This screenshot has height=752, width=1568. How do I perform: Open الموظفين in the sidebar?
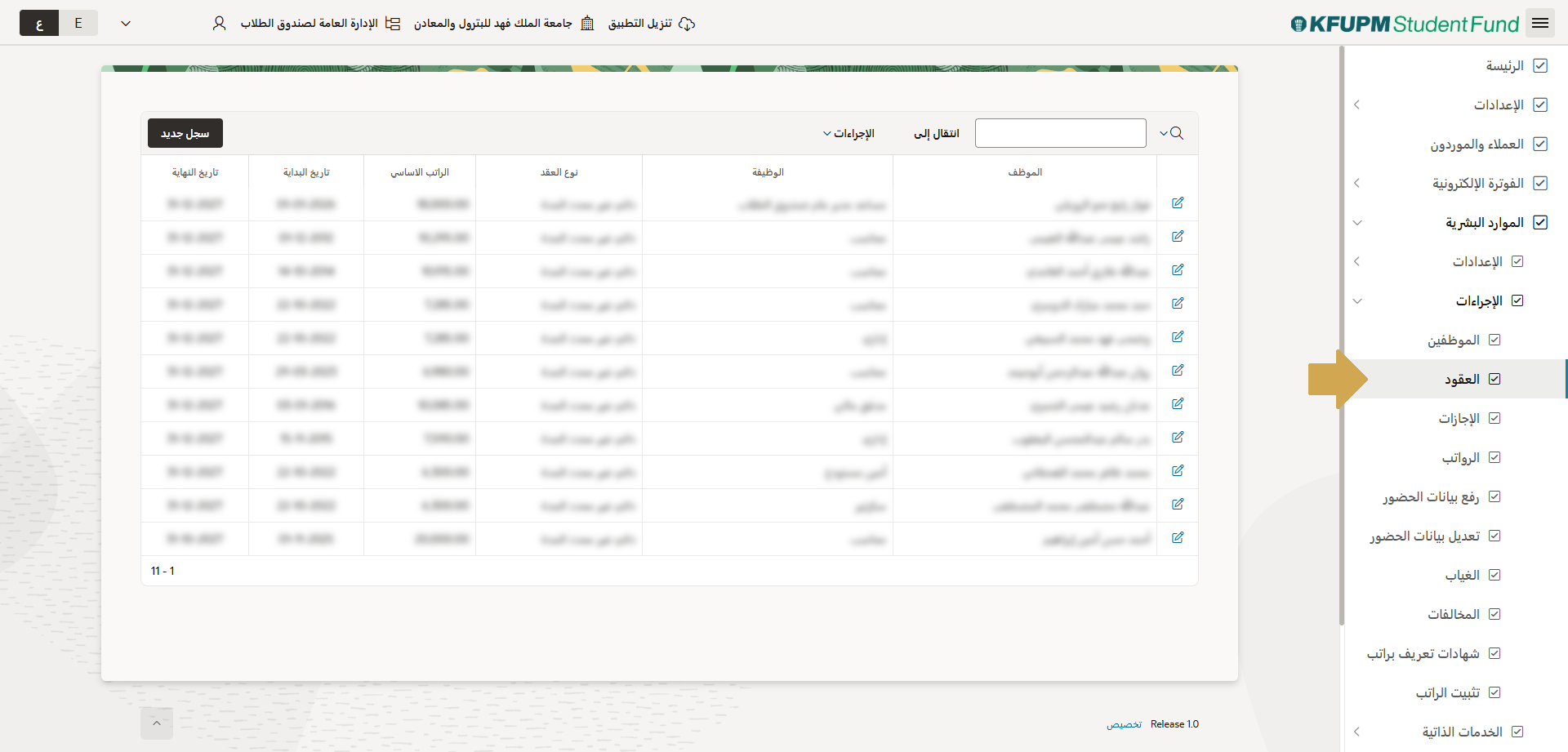coord(1454,340)
